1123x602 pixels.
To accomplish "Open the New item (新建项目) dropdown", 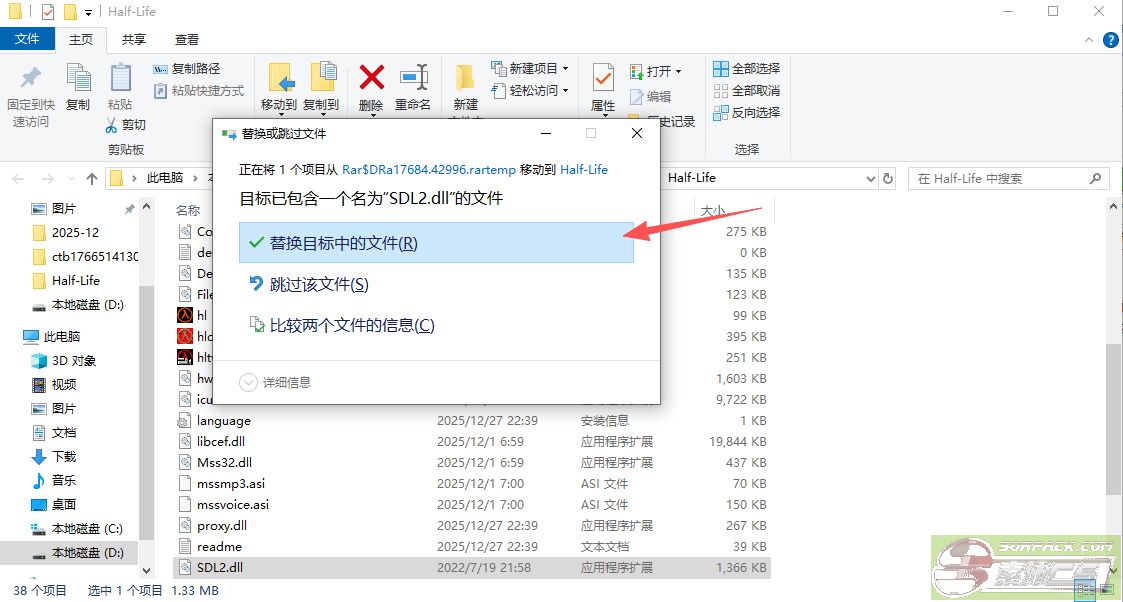I will pyautogui.click(x=531, y=69).
